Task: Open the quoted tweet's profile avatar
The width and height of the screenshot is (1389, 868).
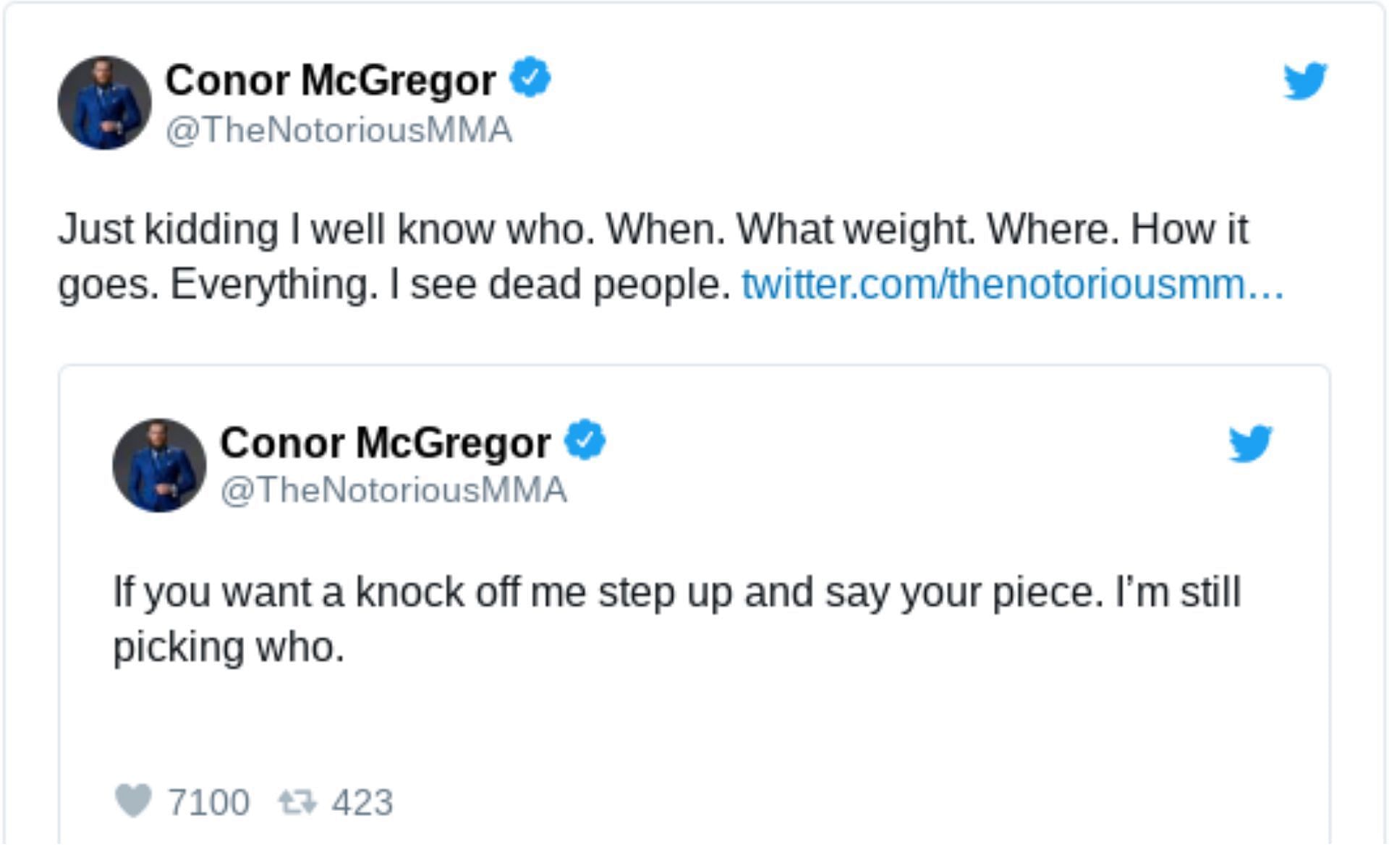Action: (159, 465)
